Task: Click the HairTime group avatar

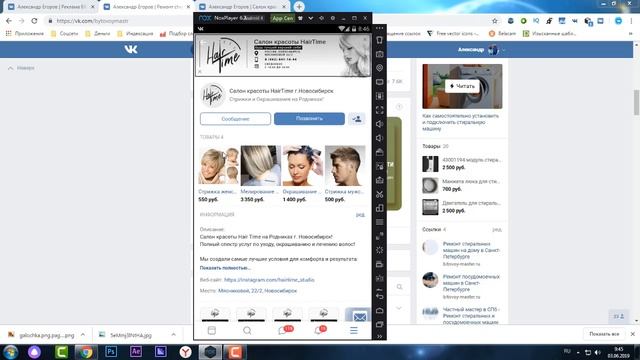Action: (213, 95)
